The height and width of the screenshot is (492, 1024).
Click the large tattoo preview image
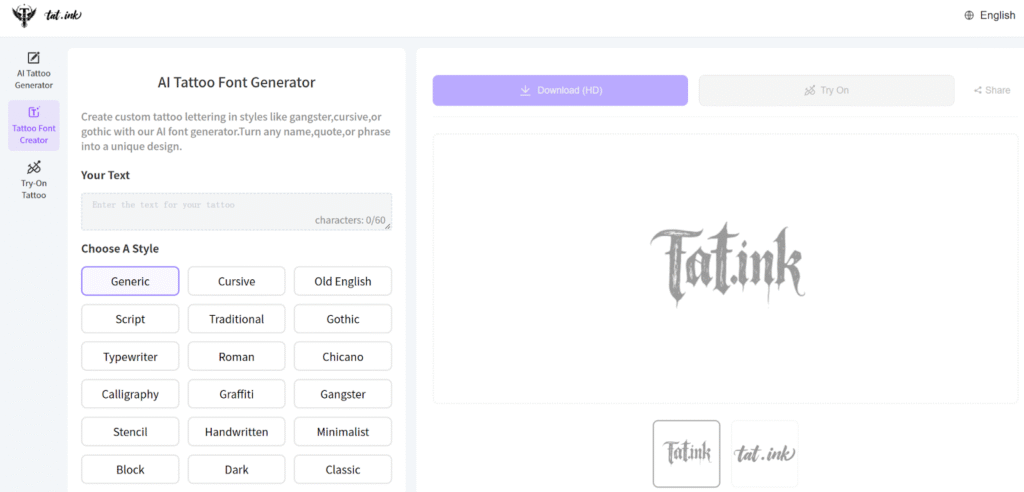726,263
